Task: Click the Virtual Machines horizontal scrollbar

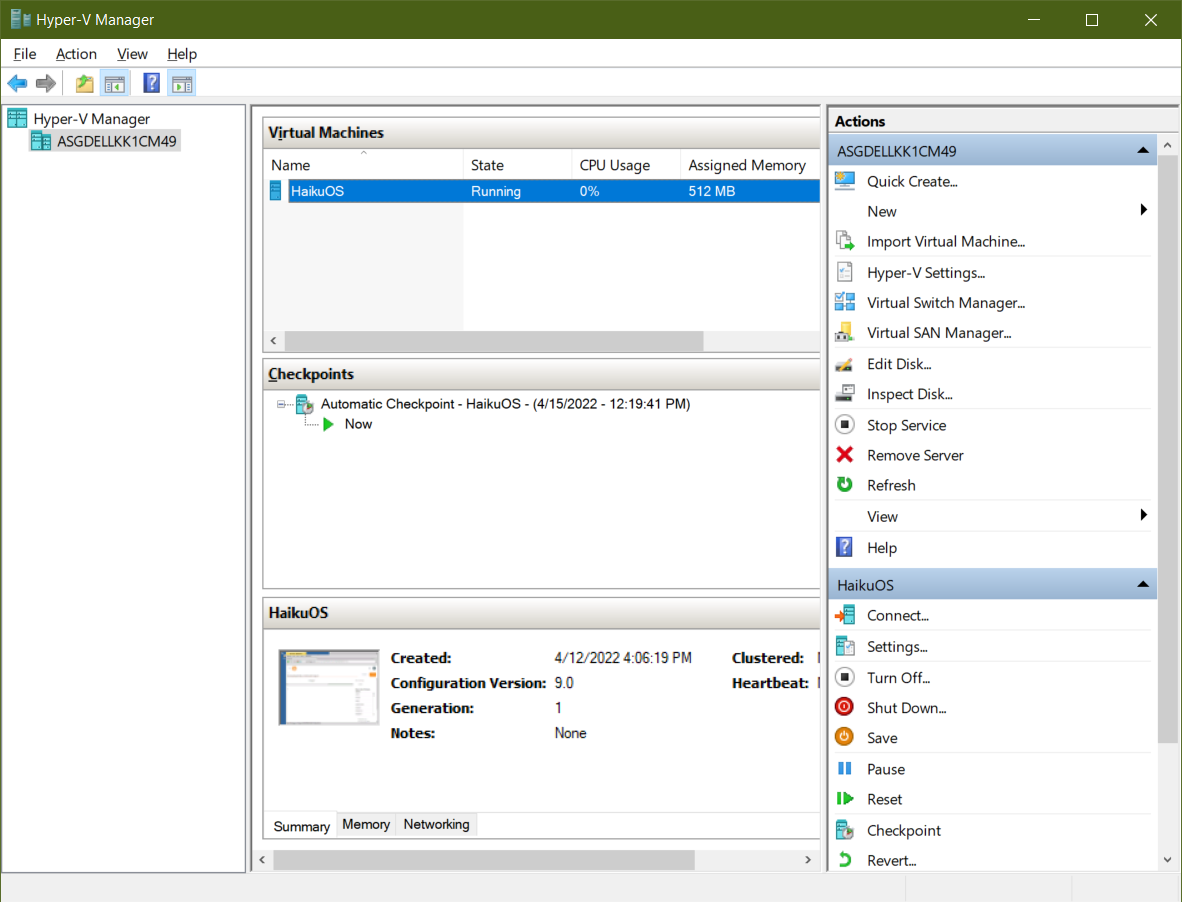Action: point(494,341)
